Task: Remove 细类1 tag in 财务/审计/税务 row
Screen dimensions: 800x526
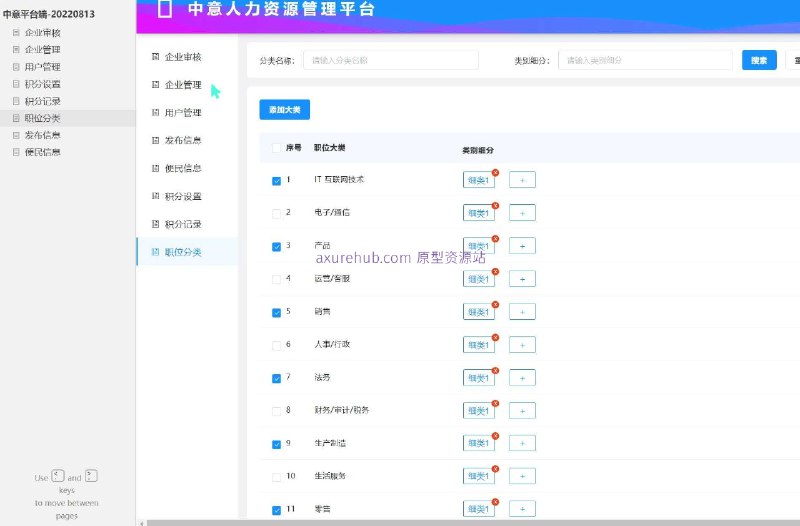Action: [x=495, y=403]
